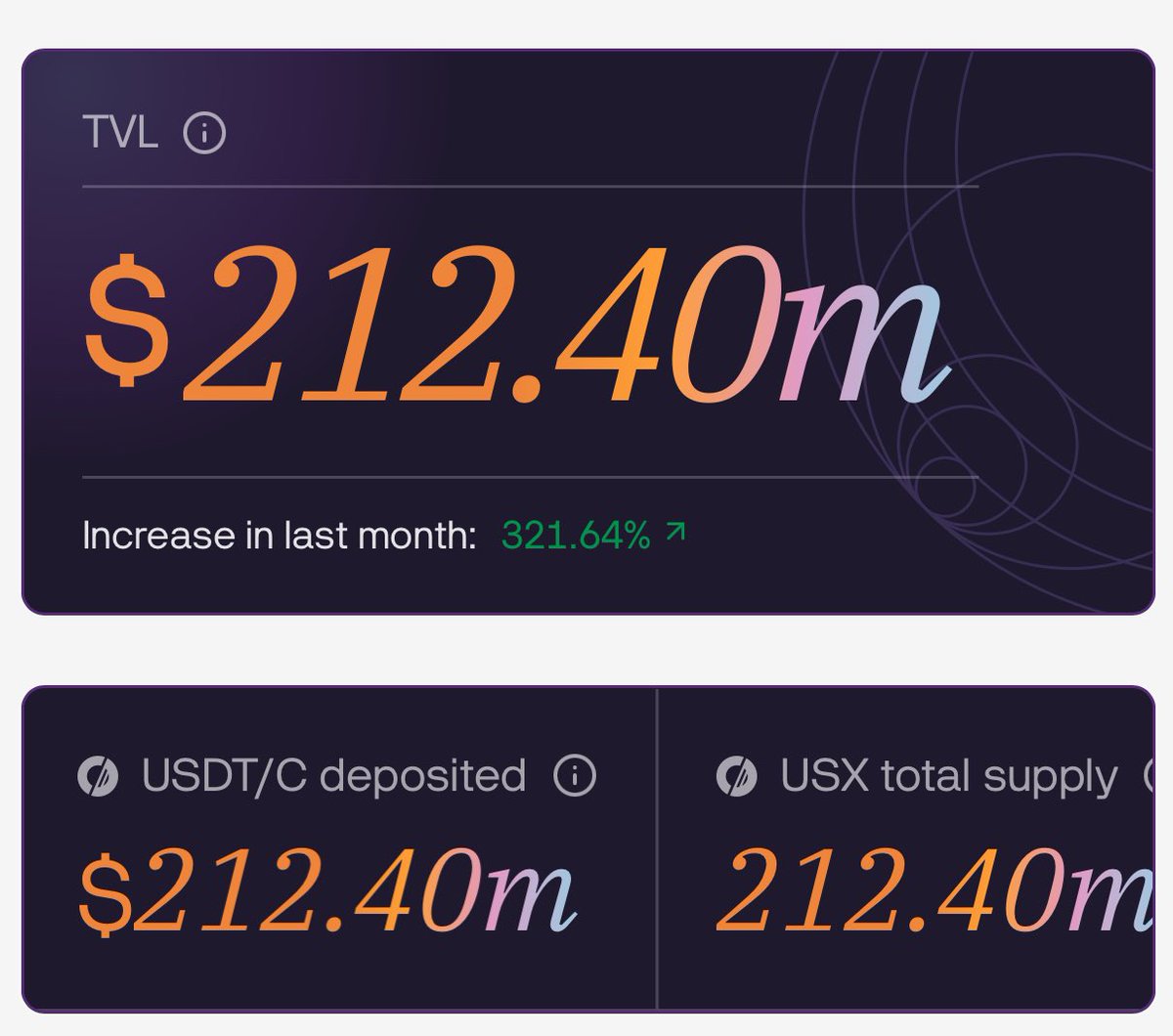Click the "USX total supply" label
The image size is (1173, 1036).
(x=948, y=777)
